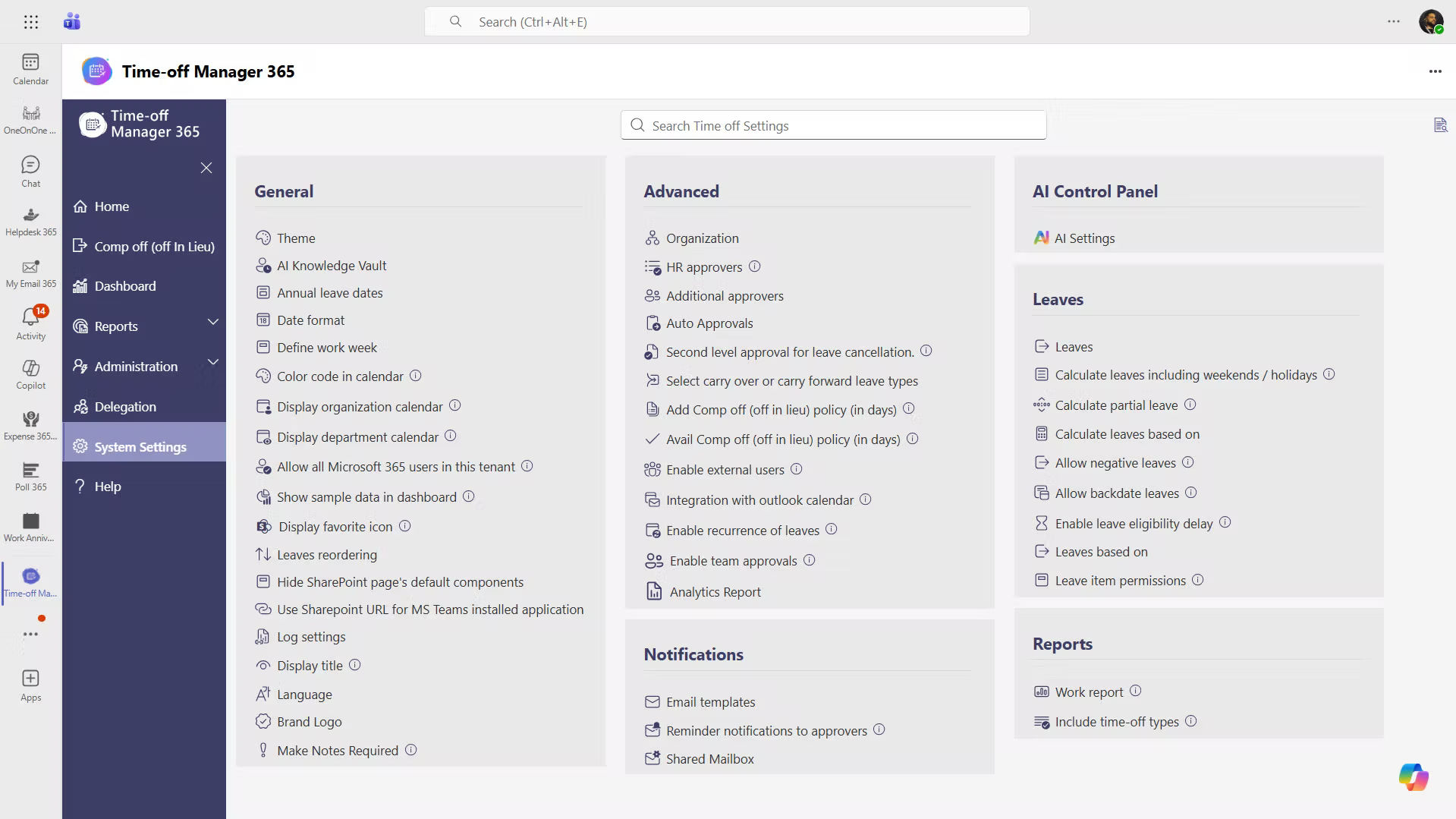This screenshot has width=1456, height=819.
Task: Open the Copilot floating icon
Action: pos(1413,776)
